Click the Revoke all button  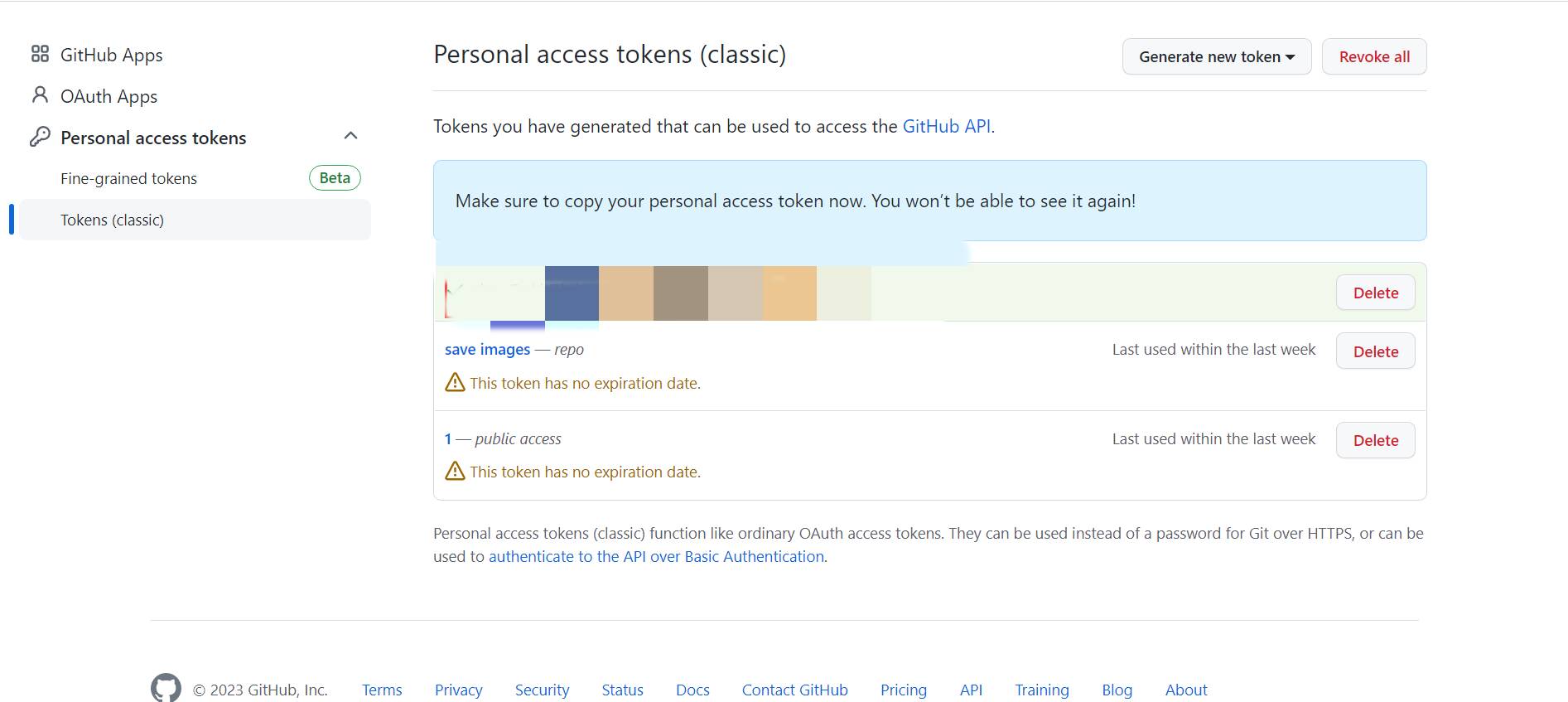coord(1373,56)
